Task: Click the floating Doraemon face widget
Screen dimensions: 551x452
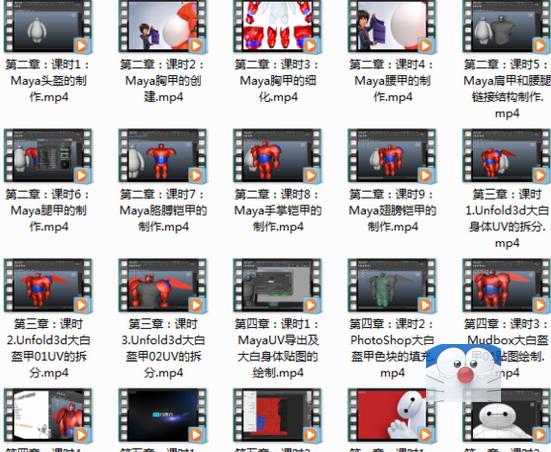Action: coord(464,373)
